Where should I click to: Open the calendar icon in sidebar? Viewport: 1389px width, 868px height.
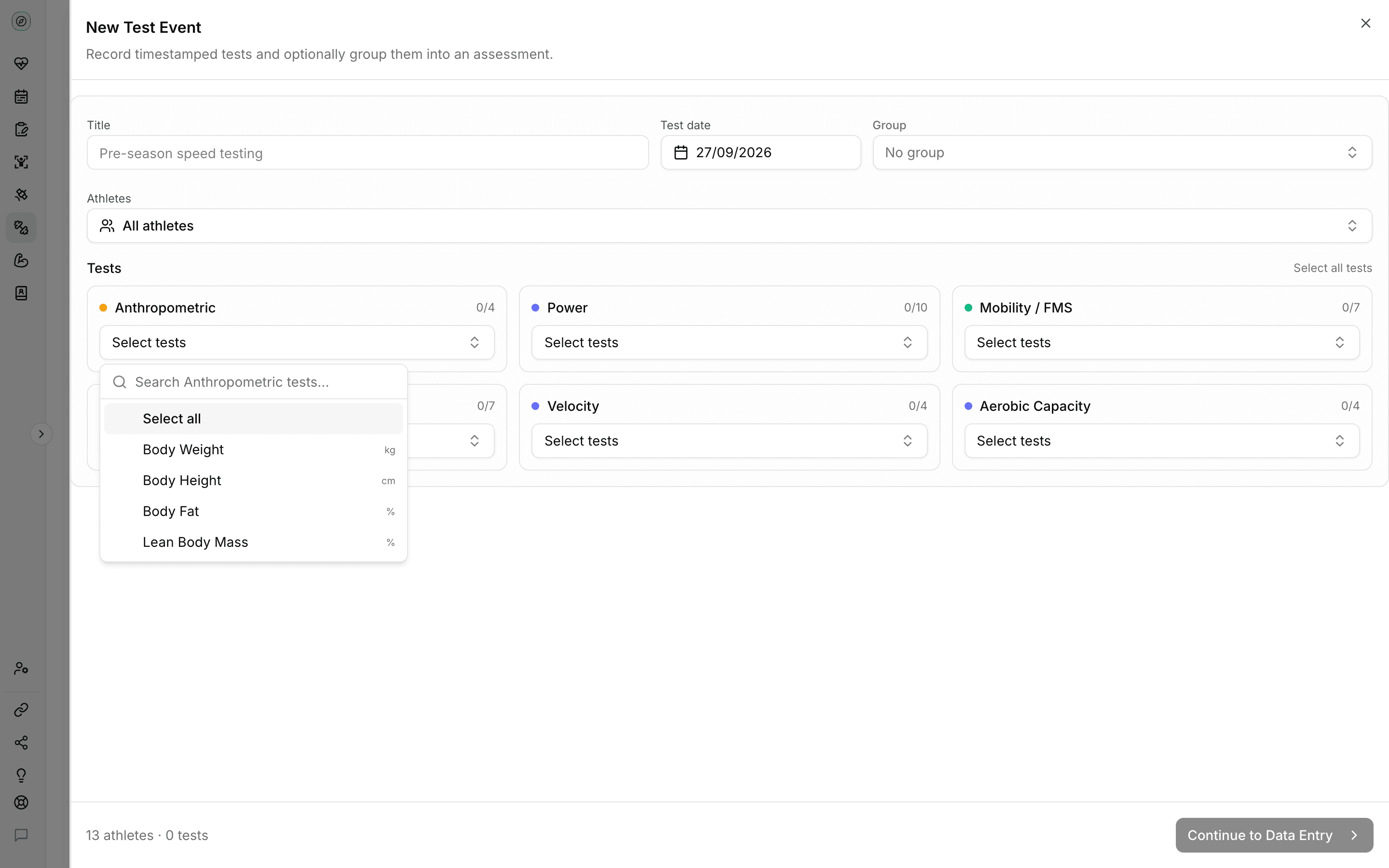[21, 96]
